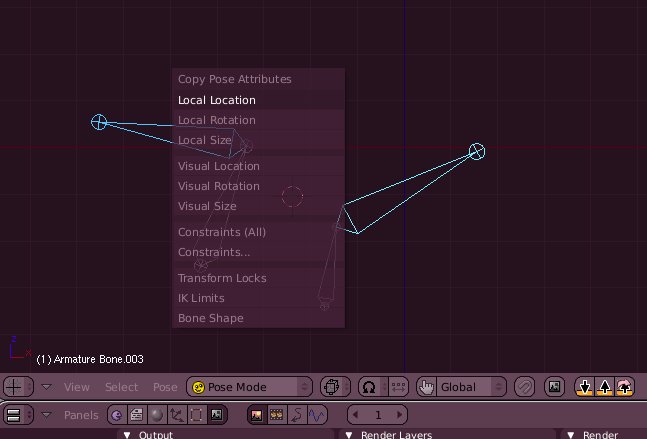
Task: Collapse the 3D view header menus triangle
Action: click(x=46, y=387)
